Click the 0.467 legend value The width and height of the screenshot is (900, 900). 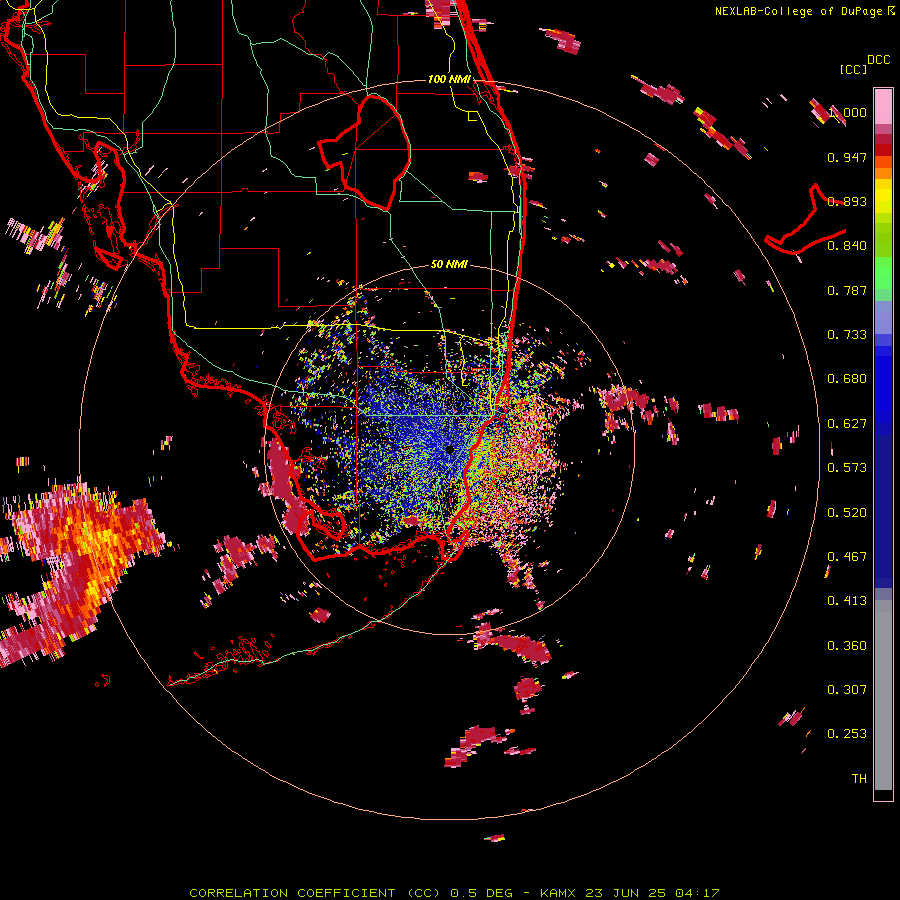pyautogui.click(x=847, y=557)
